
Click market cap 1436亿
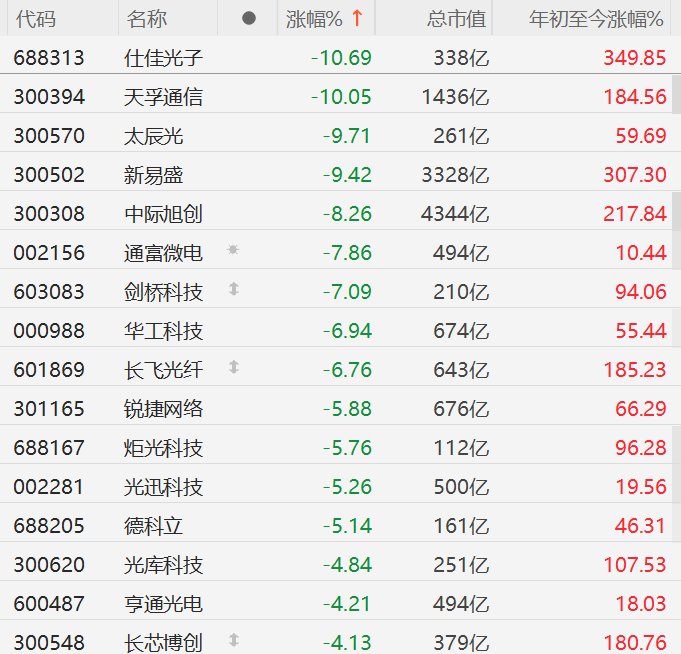click(455, 97)
